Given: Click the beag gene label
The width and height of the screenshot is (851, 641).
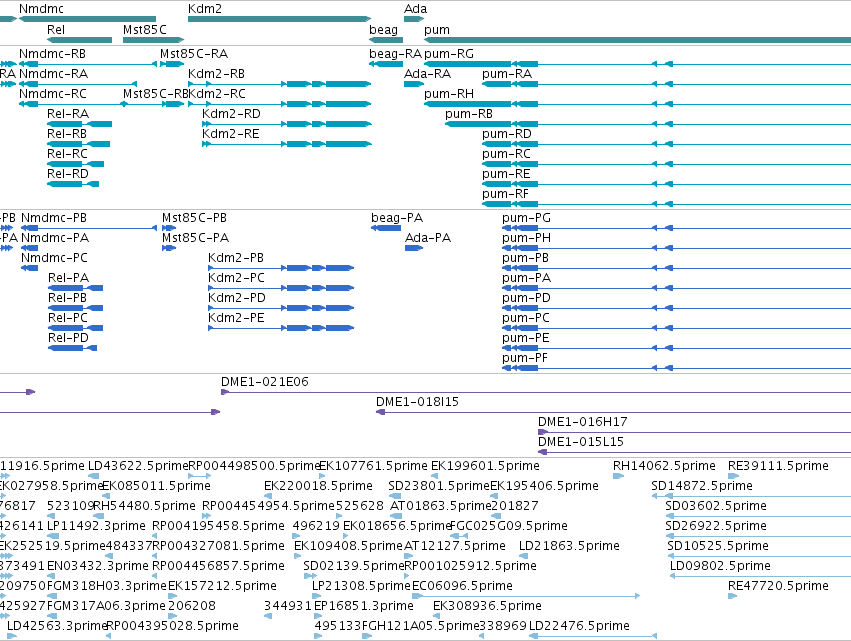Looking at the screenshot, I should [x=383, y=29].
